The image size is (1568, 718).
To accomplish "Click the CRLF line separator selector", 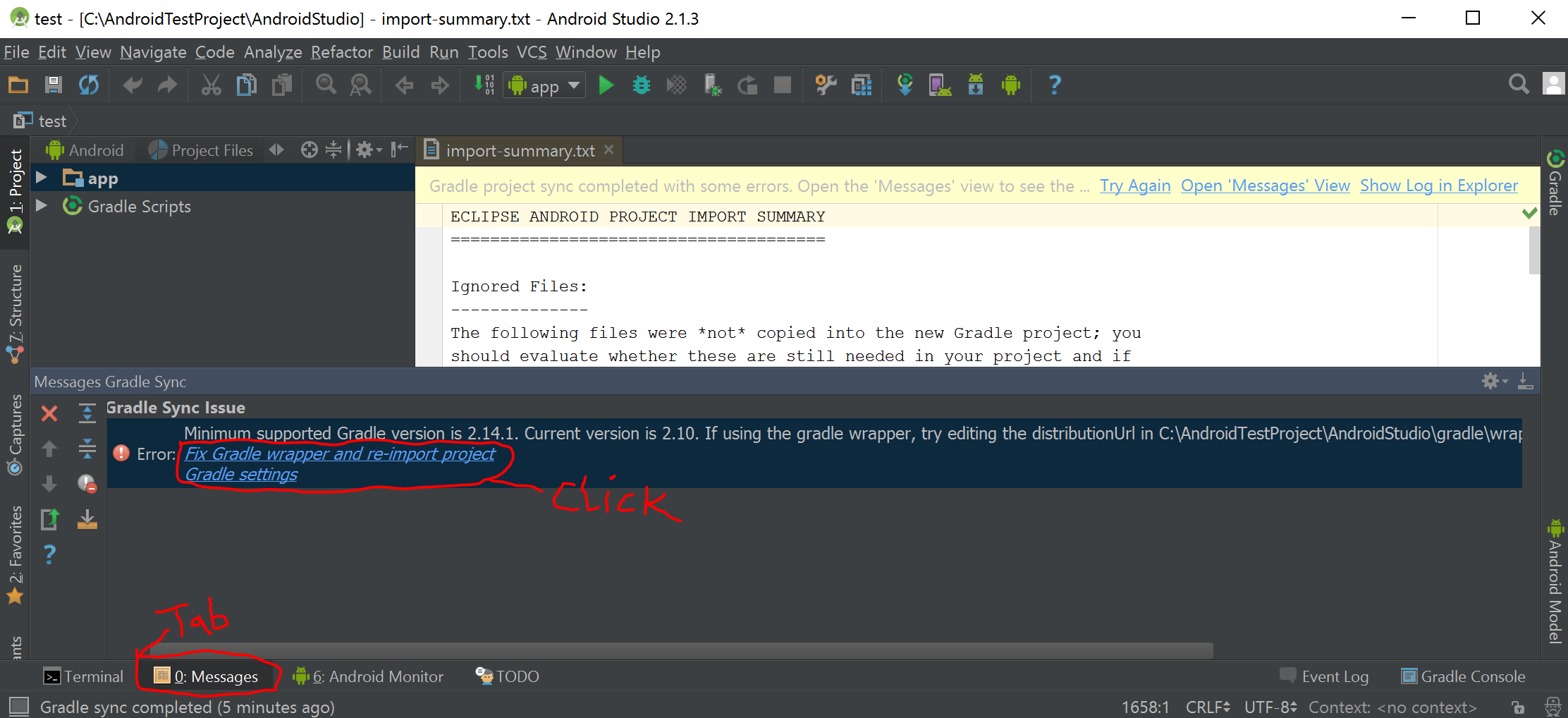I will (1208, 707).
